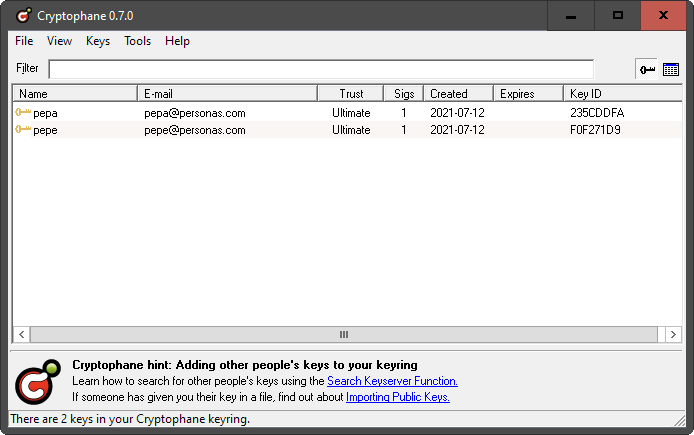694x435 pixels.
Task: Sort keys by the Sigs column header
Action: pos(404,94)
